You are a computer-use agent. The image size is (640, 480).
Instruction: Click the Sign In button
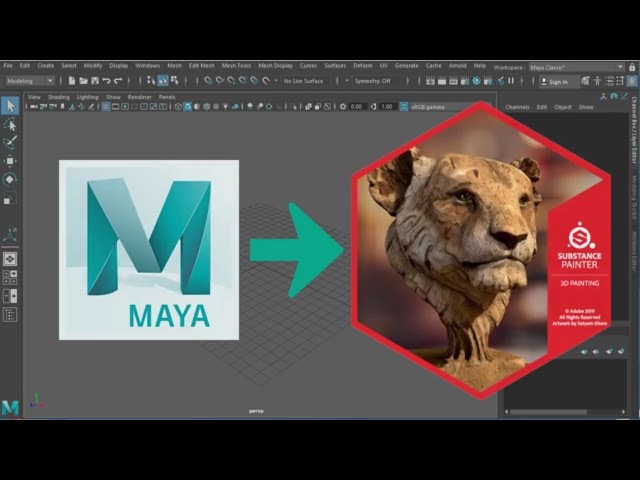[x=559, y=82]
